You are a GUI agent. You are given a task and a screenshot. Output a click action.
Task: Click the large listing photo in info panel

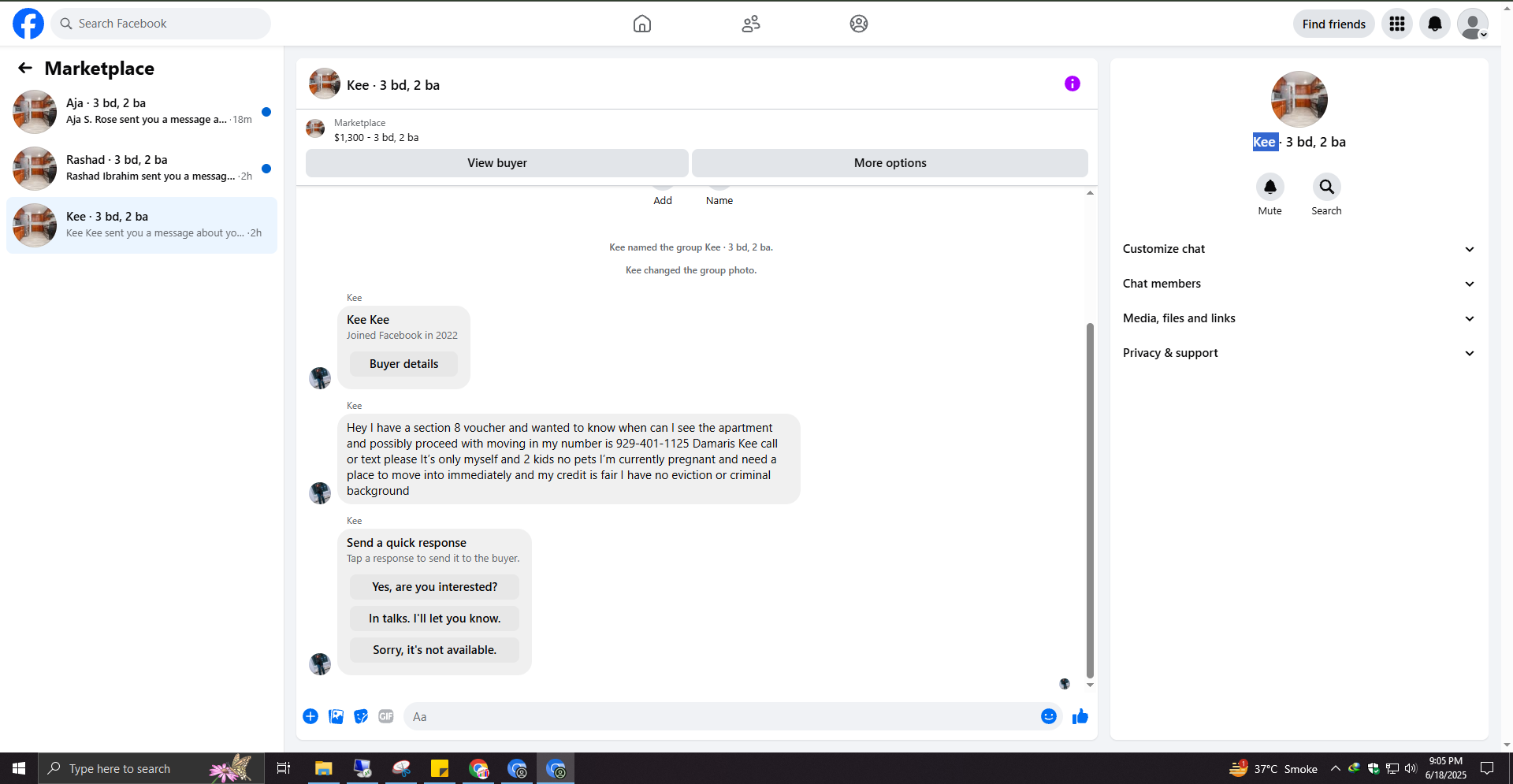coord(1299,99)
